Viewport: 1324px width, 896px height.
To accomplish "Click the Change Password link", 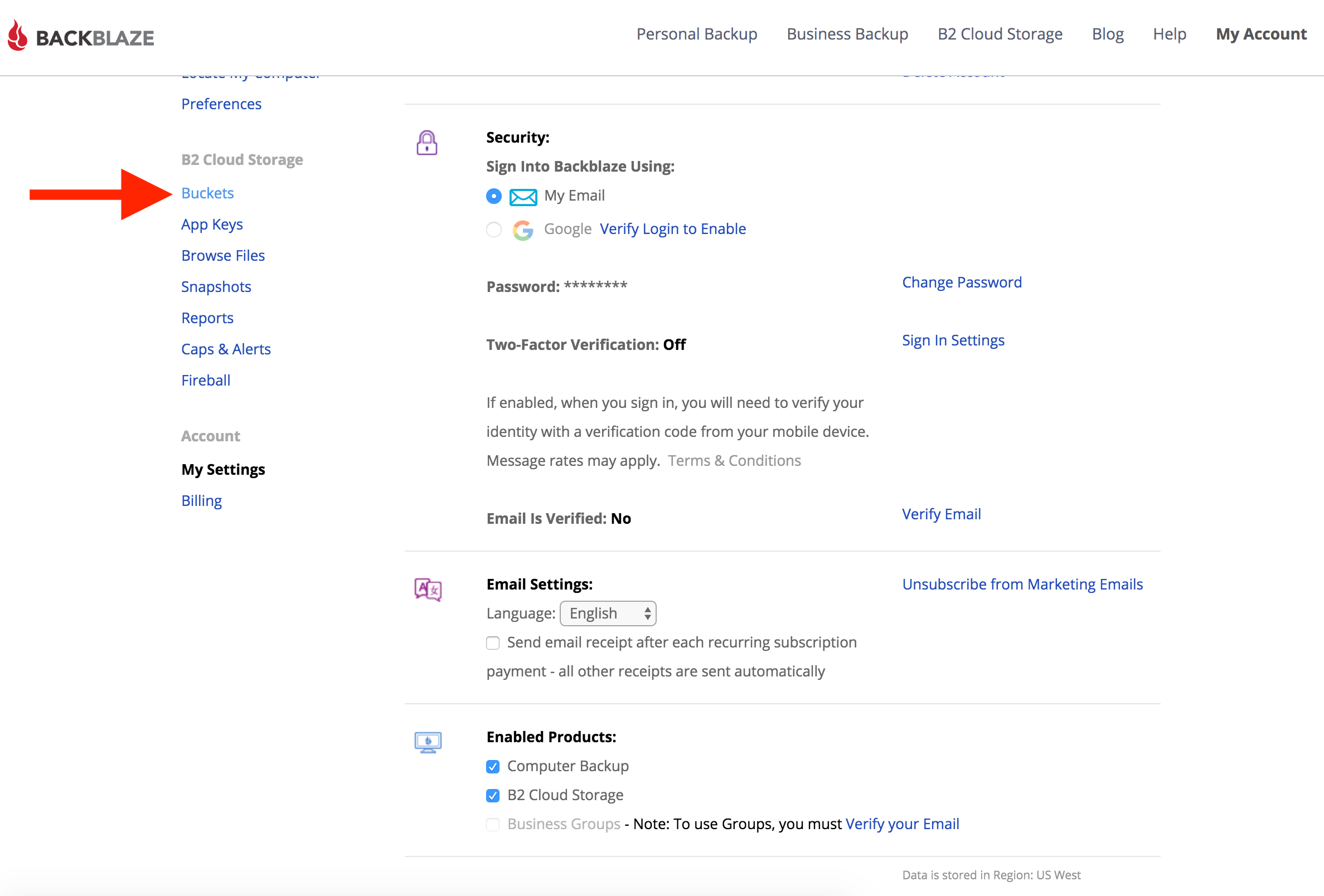I will point(962,282).
